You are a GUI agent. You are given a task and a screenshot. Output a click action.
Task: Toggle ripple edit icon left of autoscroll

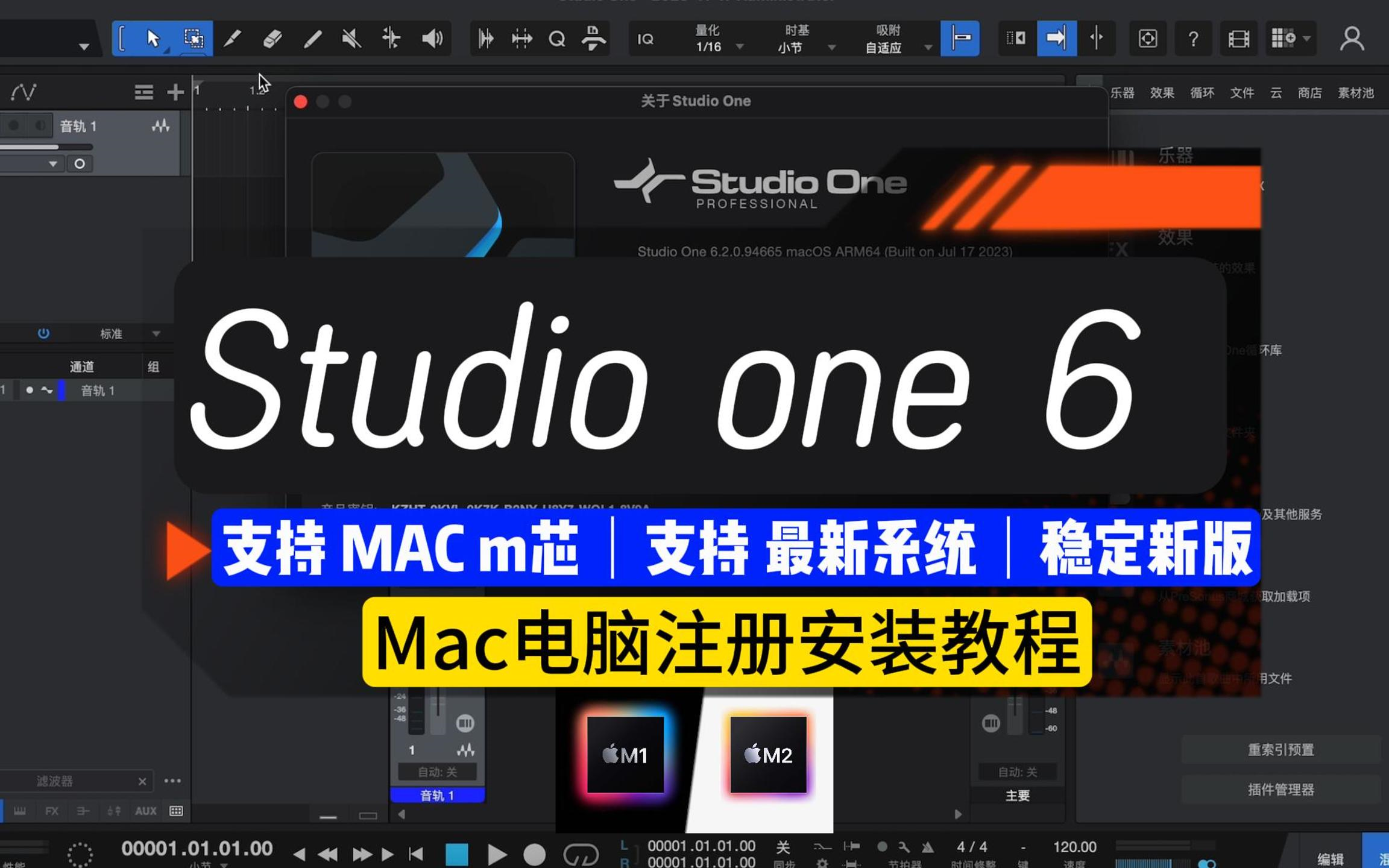(x=1016, y=39)
